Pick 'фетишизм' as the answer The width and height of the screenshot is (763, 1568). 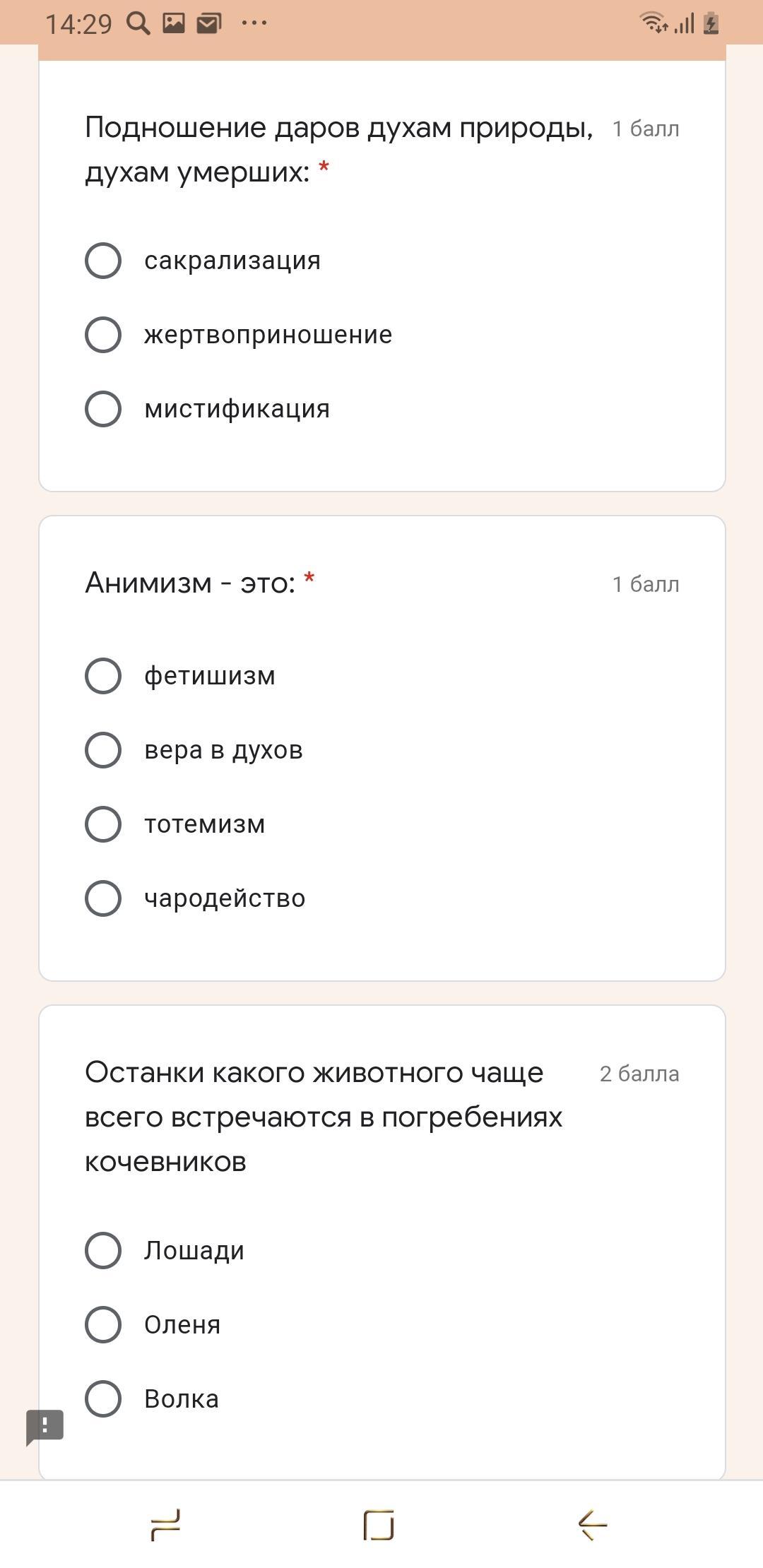[103, 676]
